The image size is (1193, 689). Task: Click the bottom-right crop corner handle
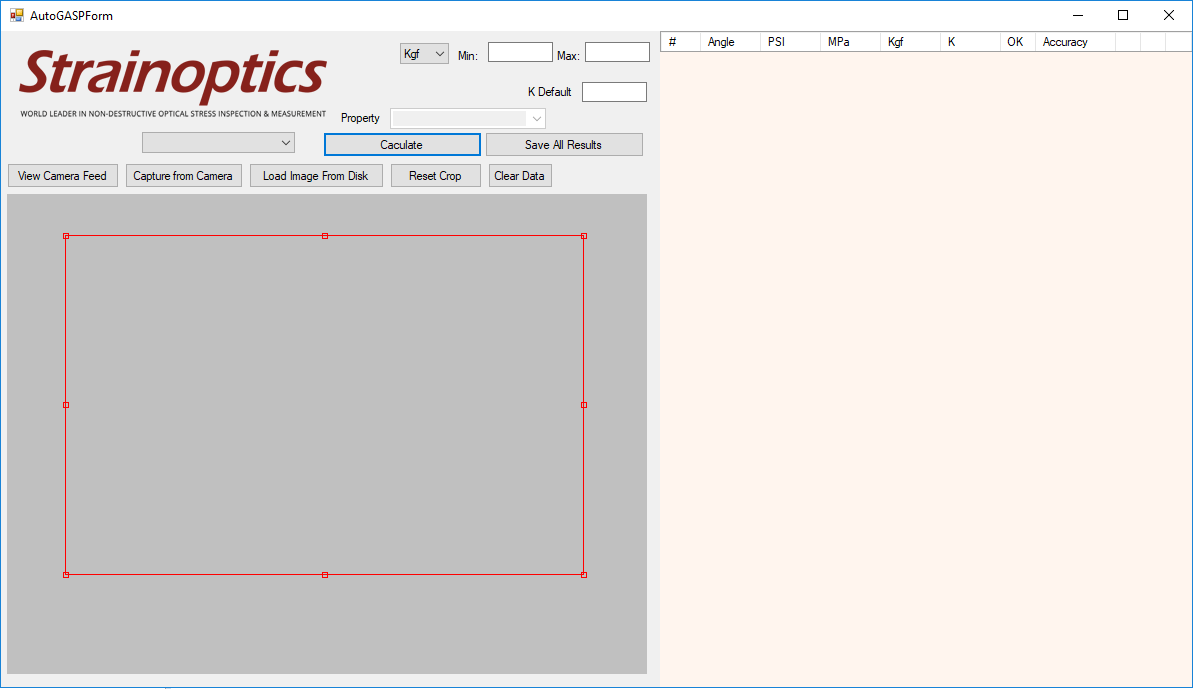pos(584,575)
